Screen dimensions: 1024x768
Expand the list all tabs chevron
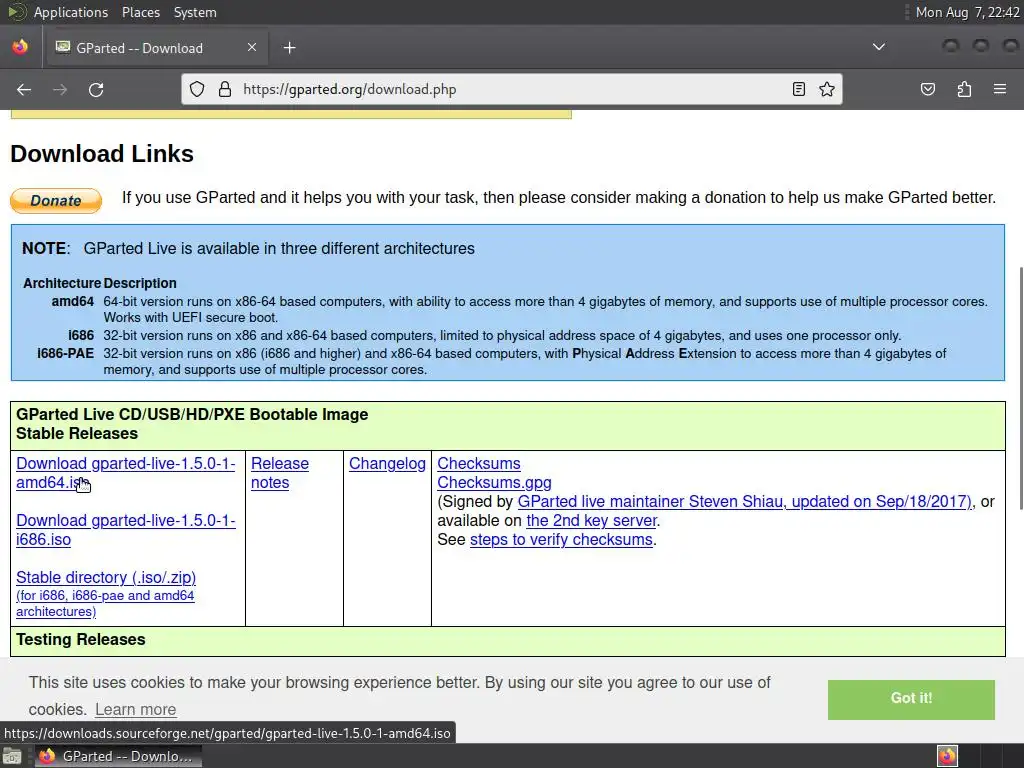pos(879,47)
